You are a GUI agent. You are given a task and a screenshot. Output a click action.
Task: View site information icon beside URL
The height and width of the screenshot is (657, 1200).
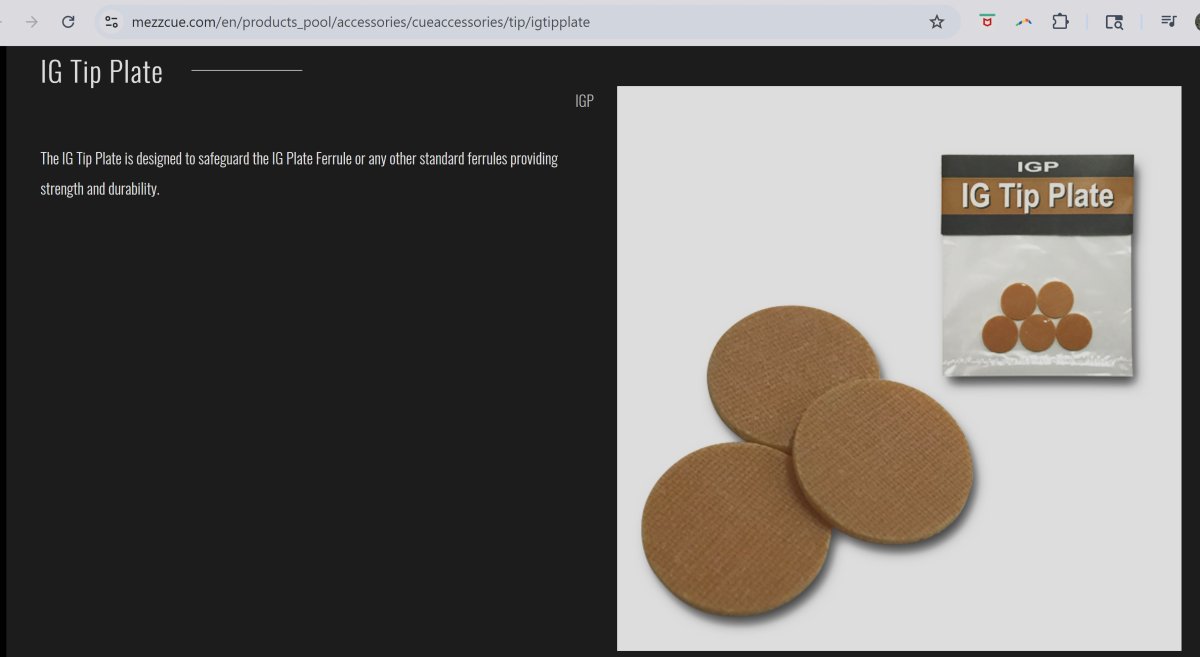pos(112,21)
